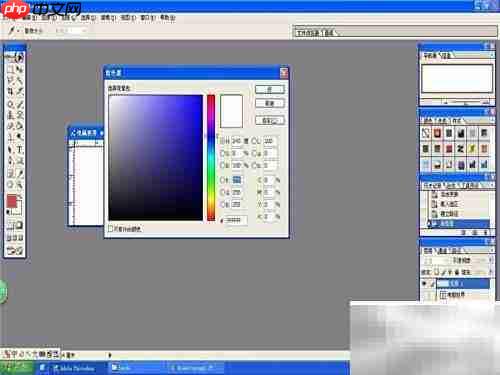Viewport: 500px width, 375px height.
Task: Confirm color picker with top OK button
Action: coord(270,89)
